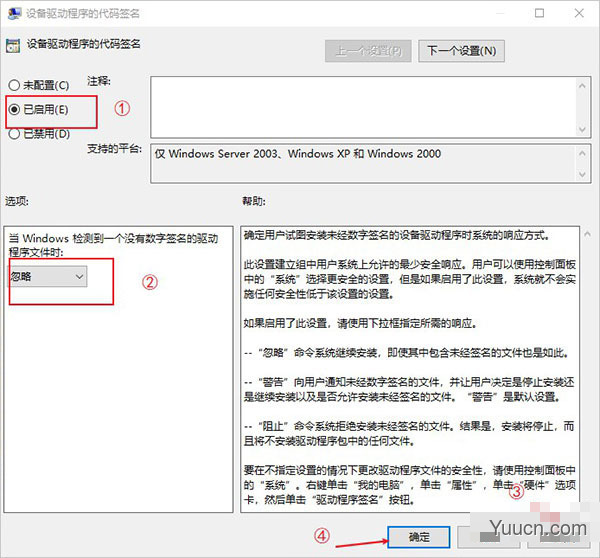The image size is (600, 558).
Task: Click the 支持的平台 box scroll down arrow
Action: click(x=582, y=175)
